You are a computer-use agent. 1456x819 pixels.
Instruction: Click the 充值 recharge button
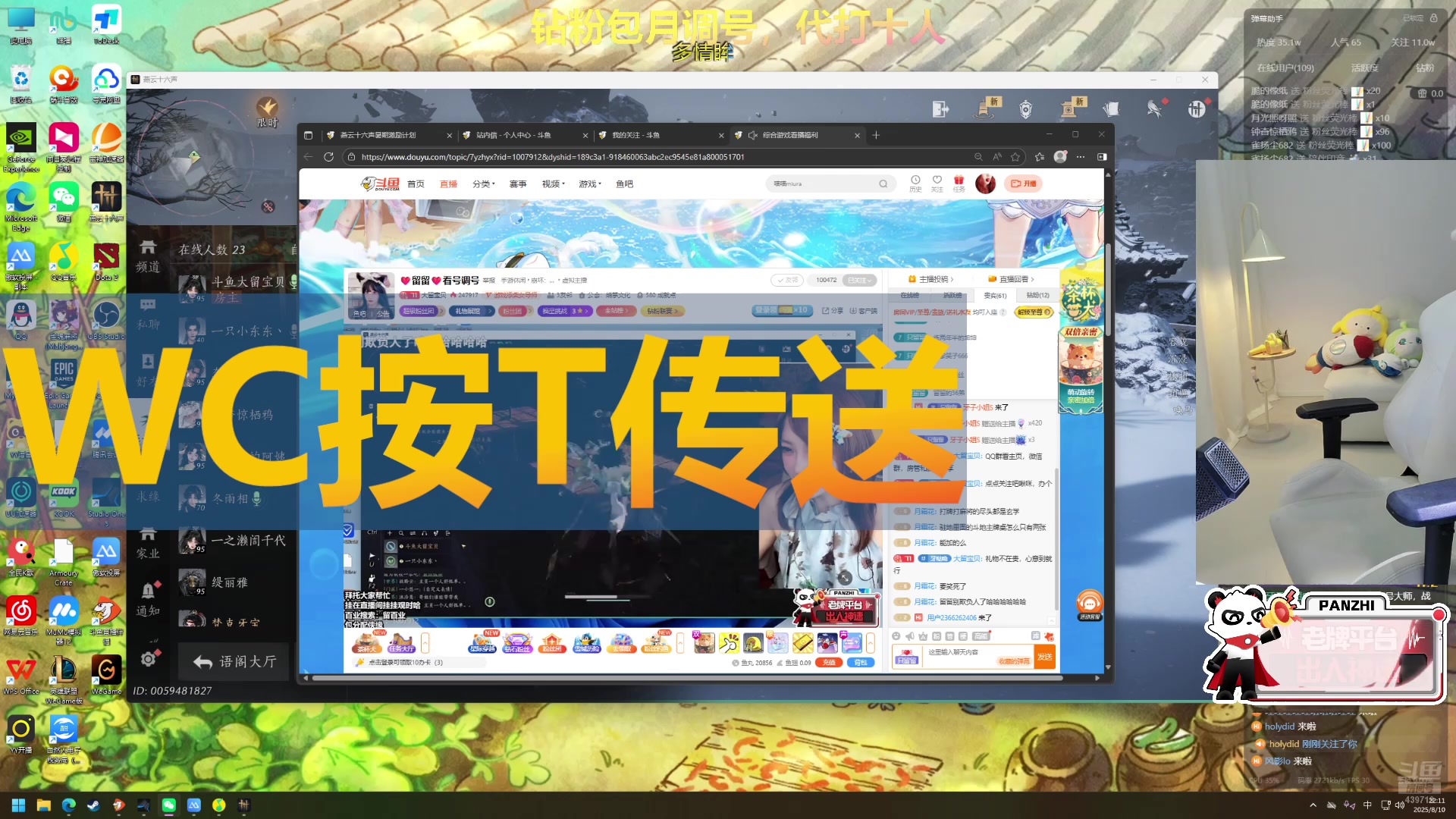(x=829, y=663)
